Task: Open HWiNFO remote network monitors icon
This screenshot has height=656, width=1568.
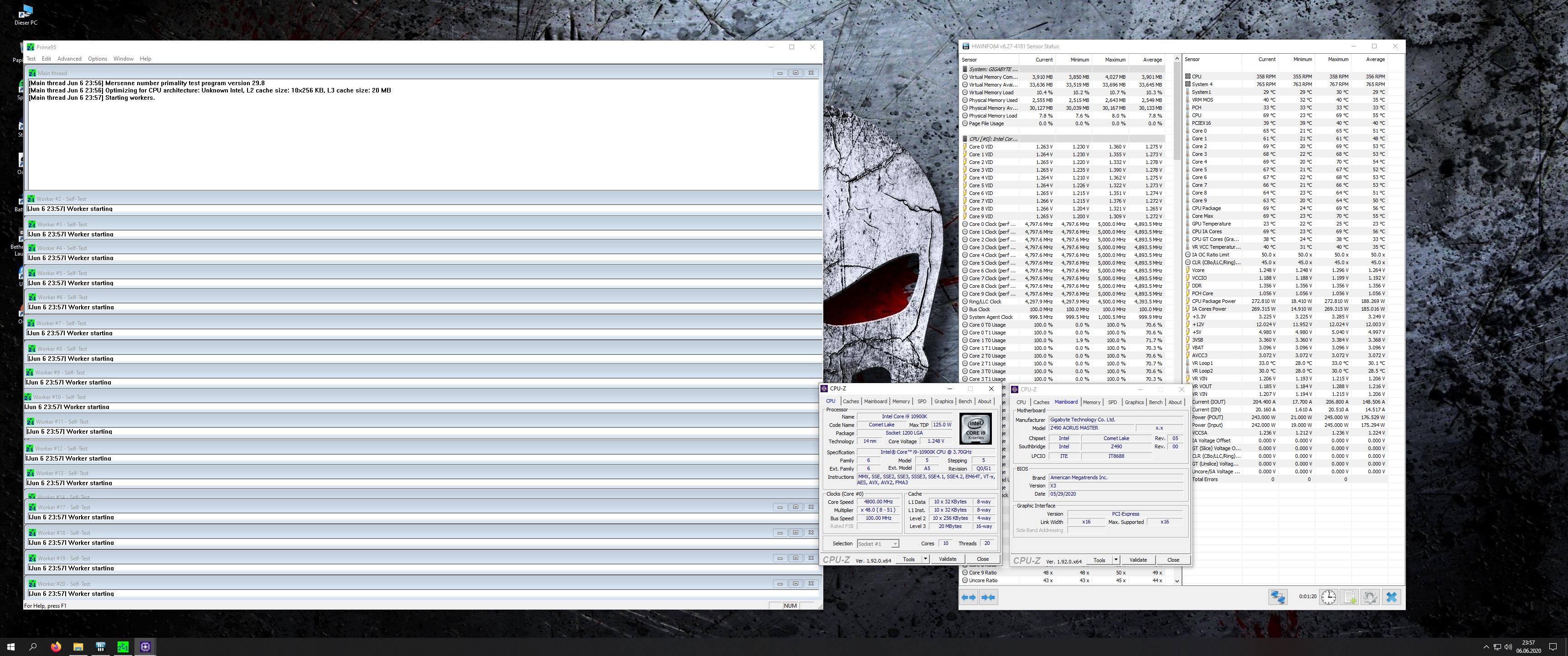Action: 1278,597
